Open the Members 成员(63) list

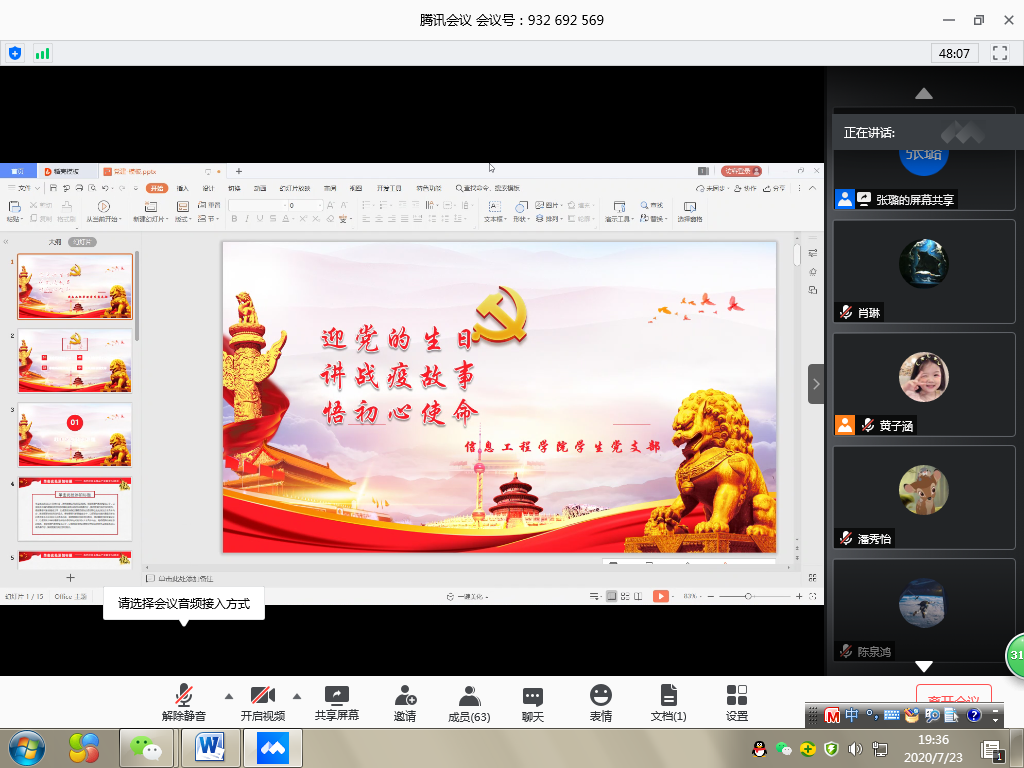(469, 703)
